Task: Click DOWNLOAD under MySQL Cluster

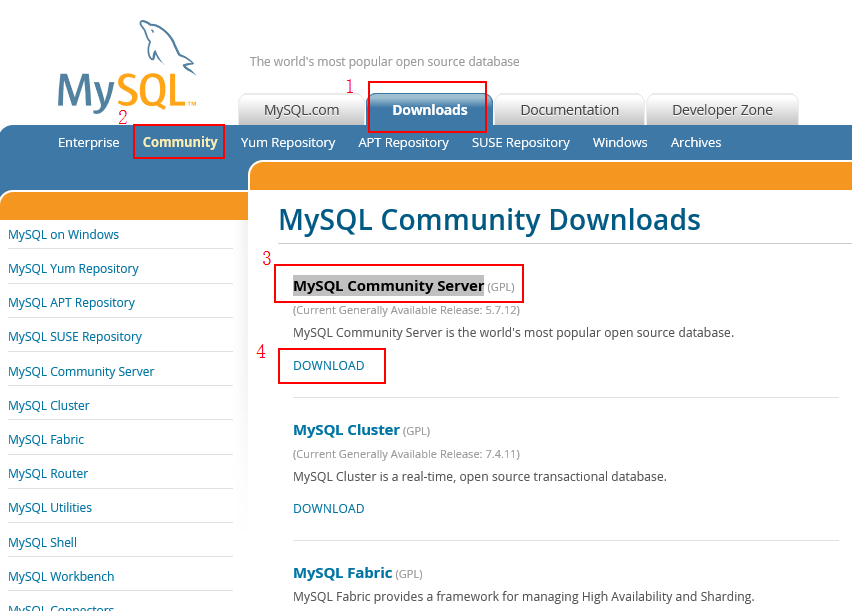Action: (x=329, y=509)
